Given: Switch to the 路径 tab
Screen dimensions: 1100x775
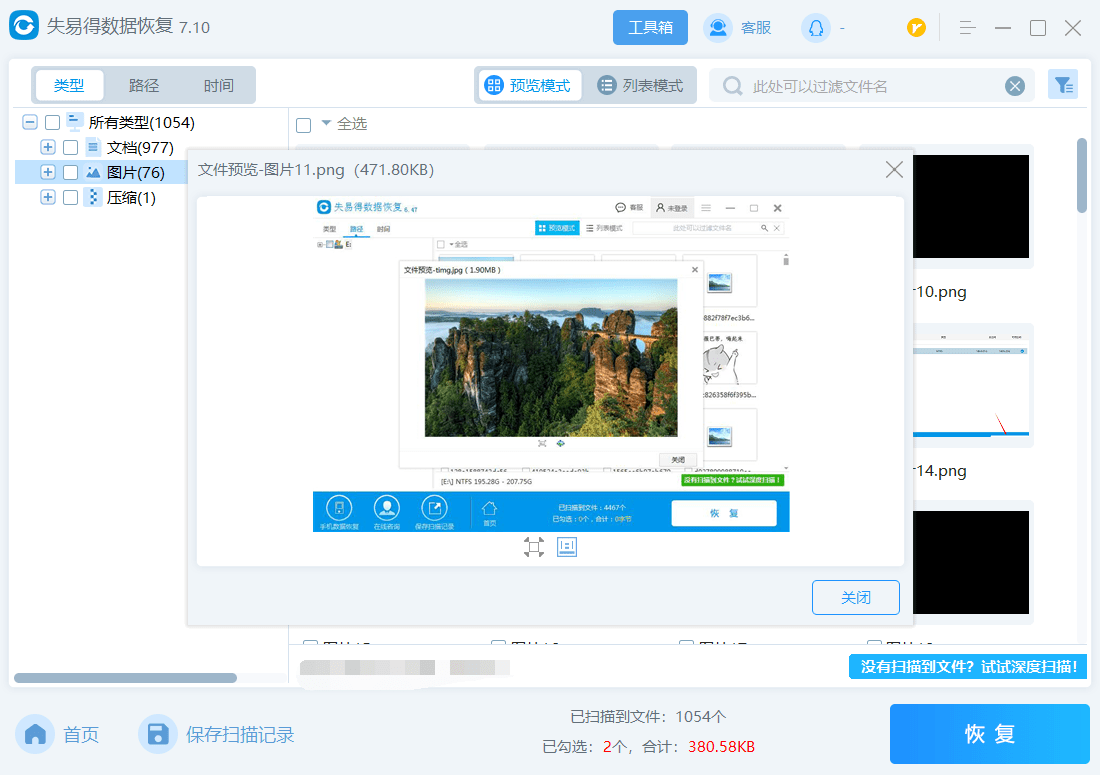Looking at the screenshot, I should pos(144,85).
